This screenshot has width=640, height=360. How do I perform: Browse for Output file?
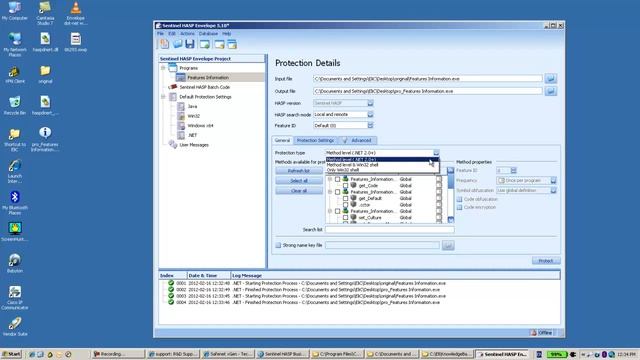click(551, 91)
